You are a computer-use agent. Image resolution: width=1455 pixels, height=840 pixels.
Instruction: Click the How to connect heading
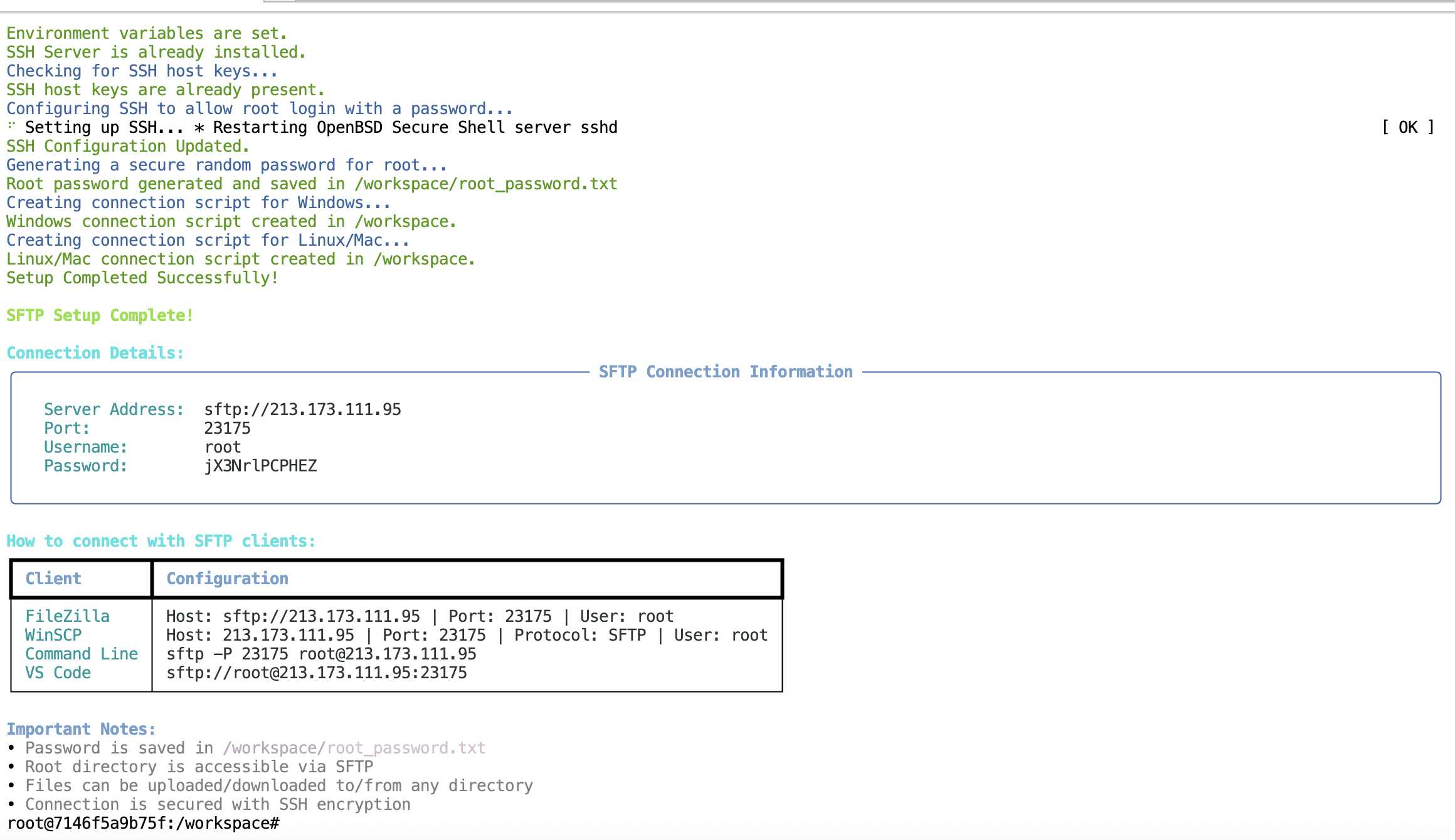point(160,540)
